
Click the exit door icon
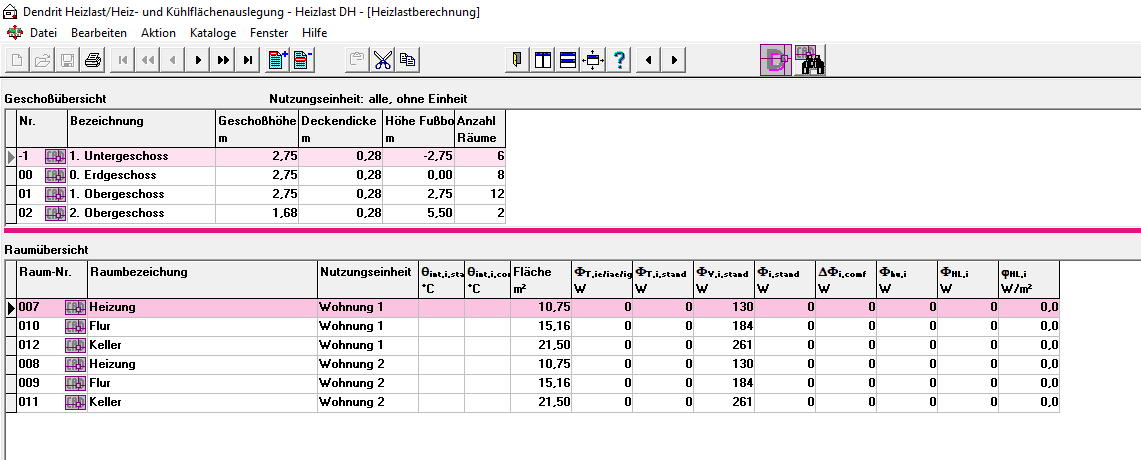pos(517,60)
